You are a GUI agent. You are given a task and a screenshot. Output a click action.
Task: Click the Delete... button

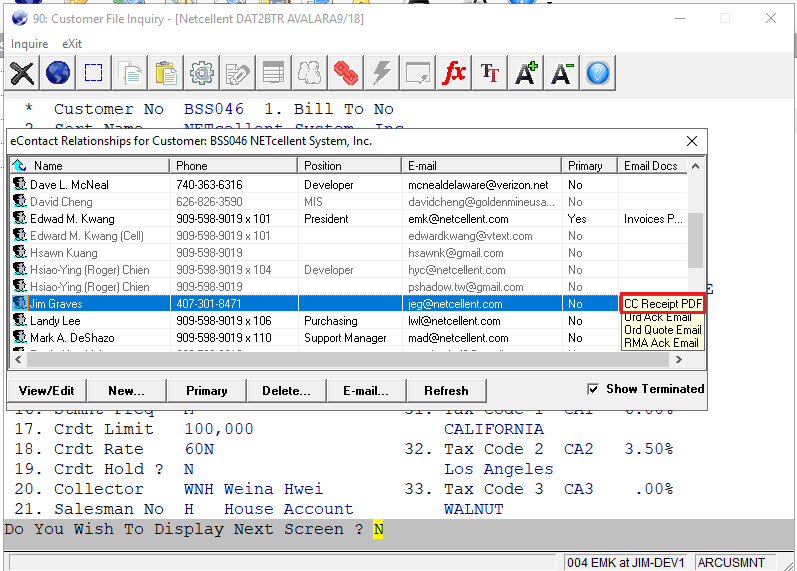286,390
